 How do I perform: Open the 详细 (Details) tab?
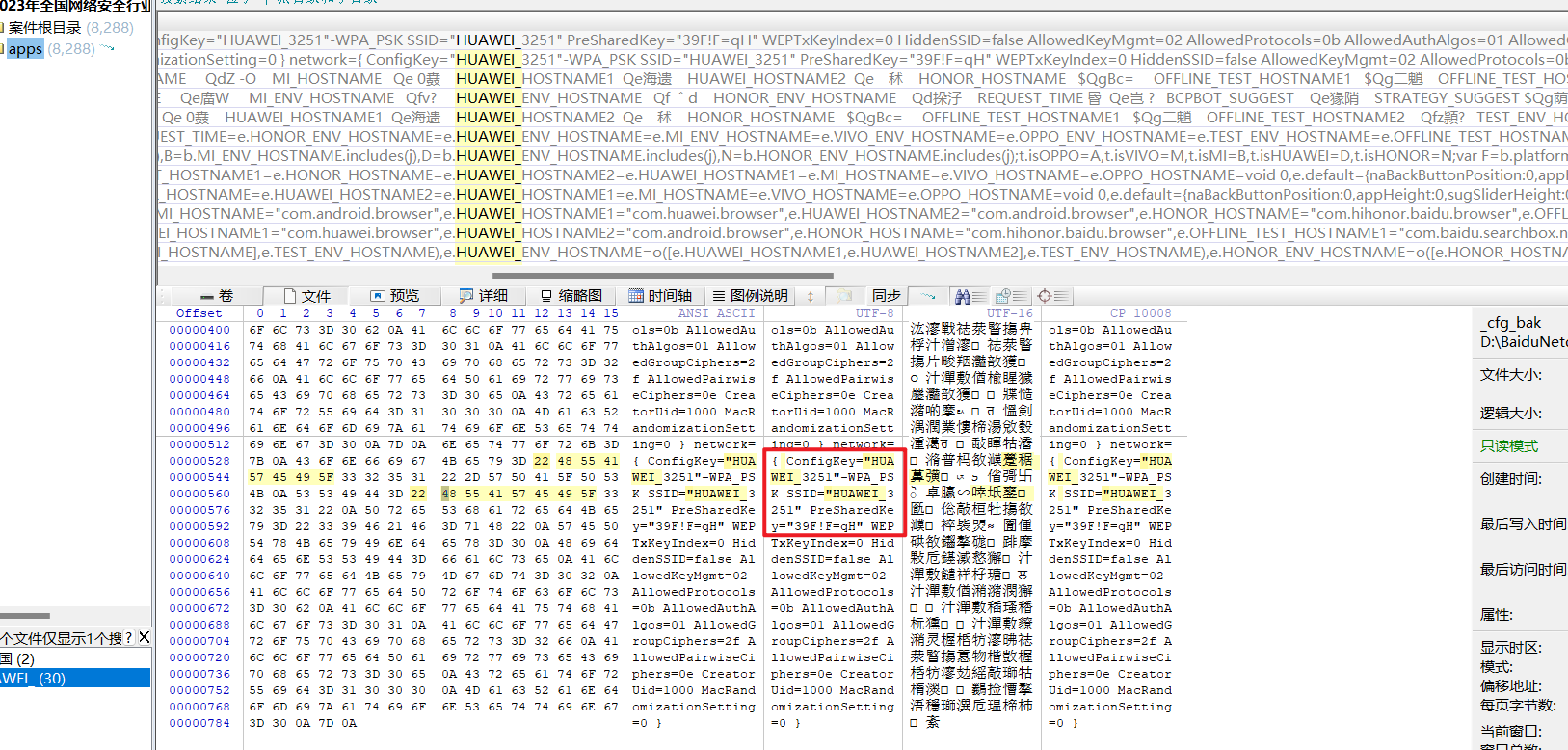483,296
